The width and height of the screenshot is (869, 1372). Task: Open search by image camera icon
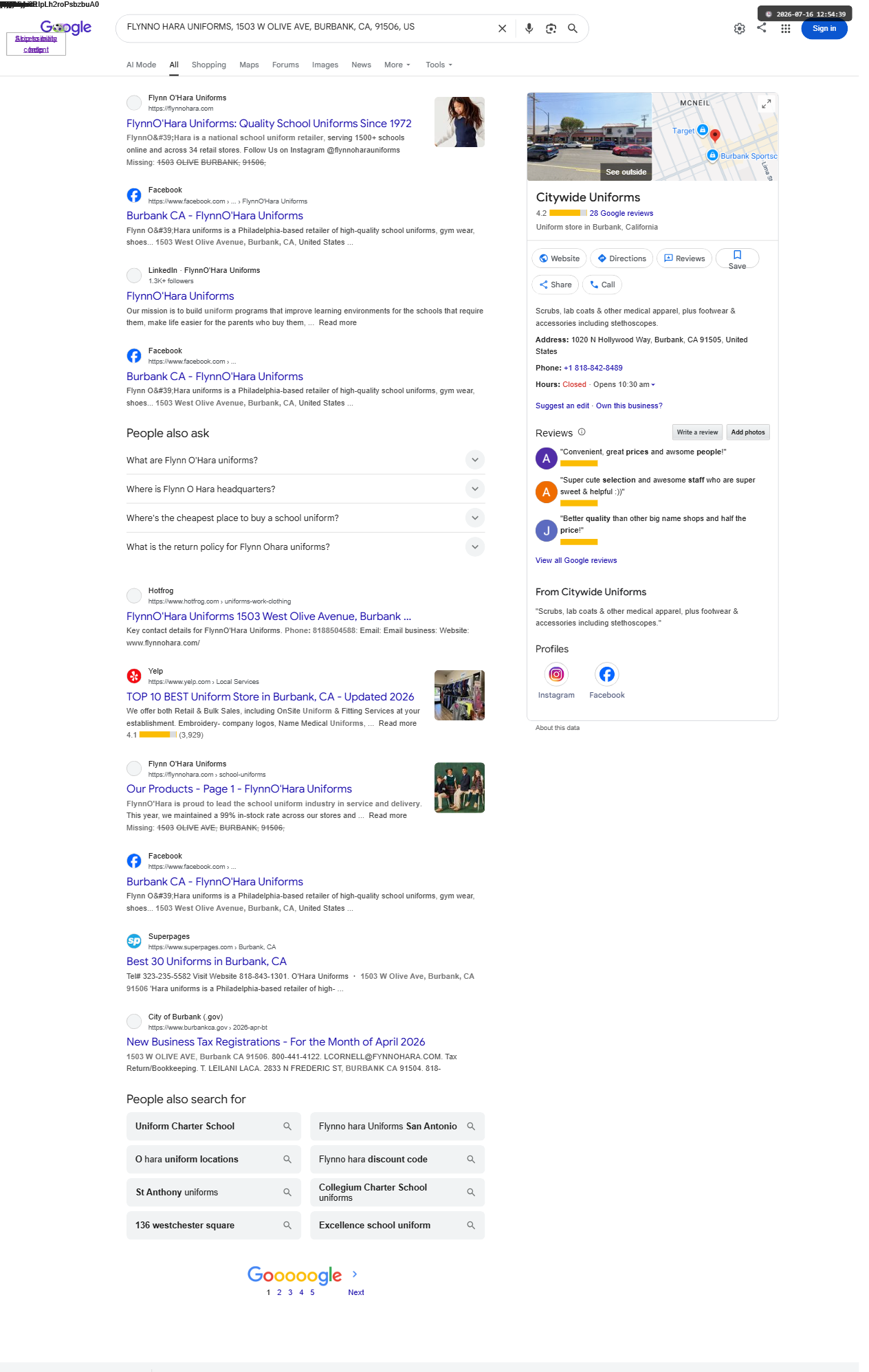pos(551,28)
